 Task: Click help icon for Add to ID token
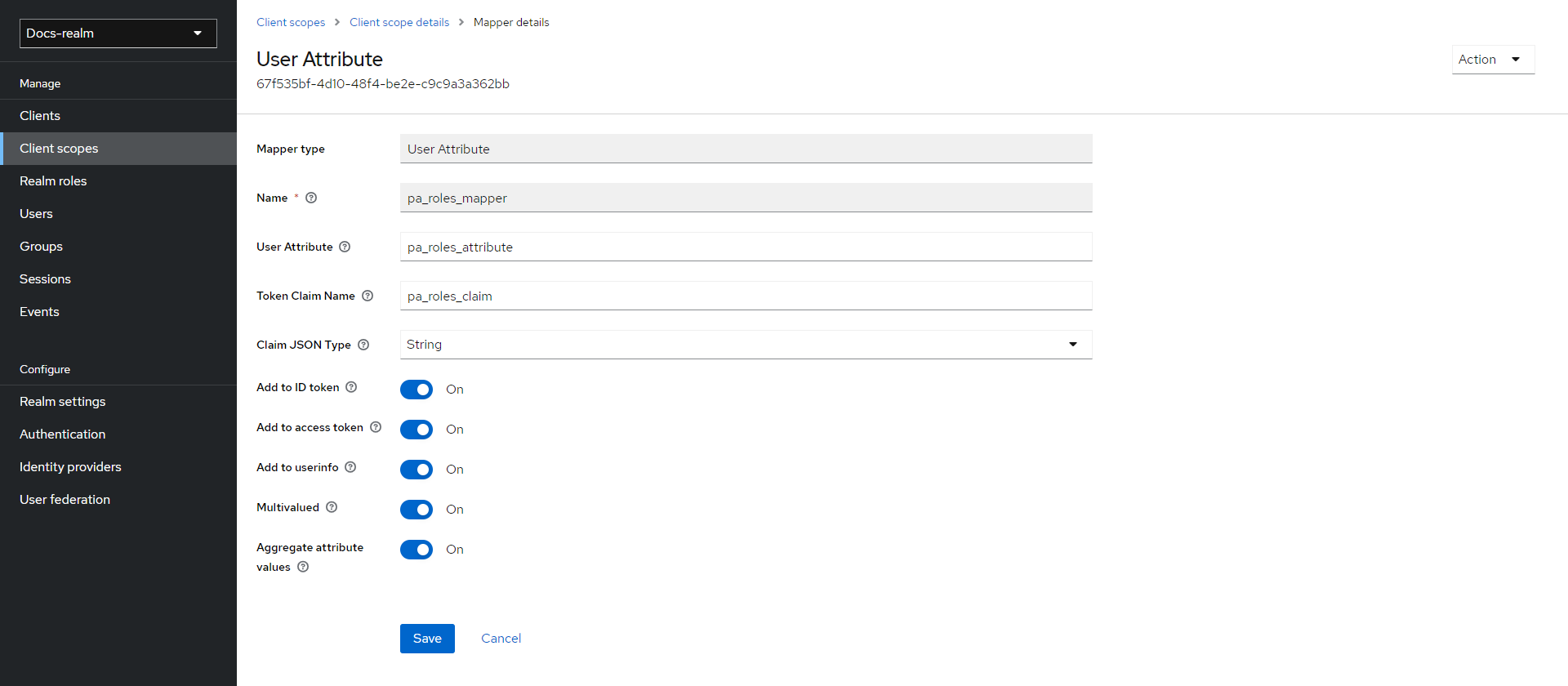[351, 387]
